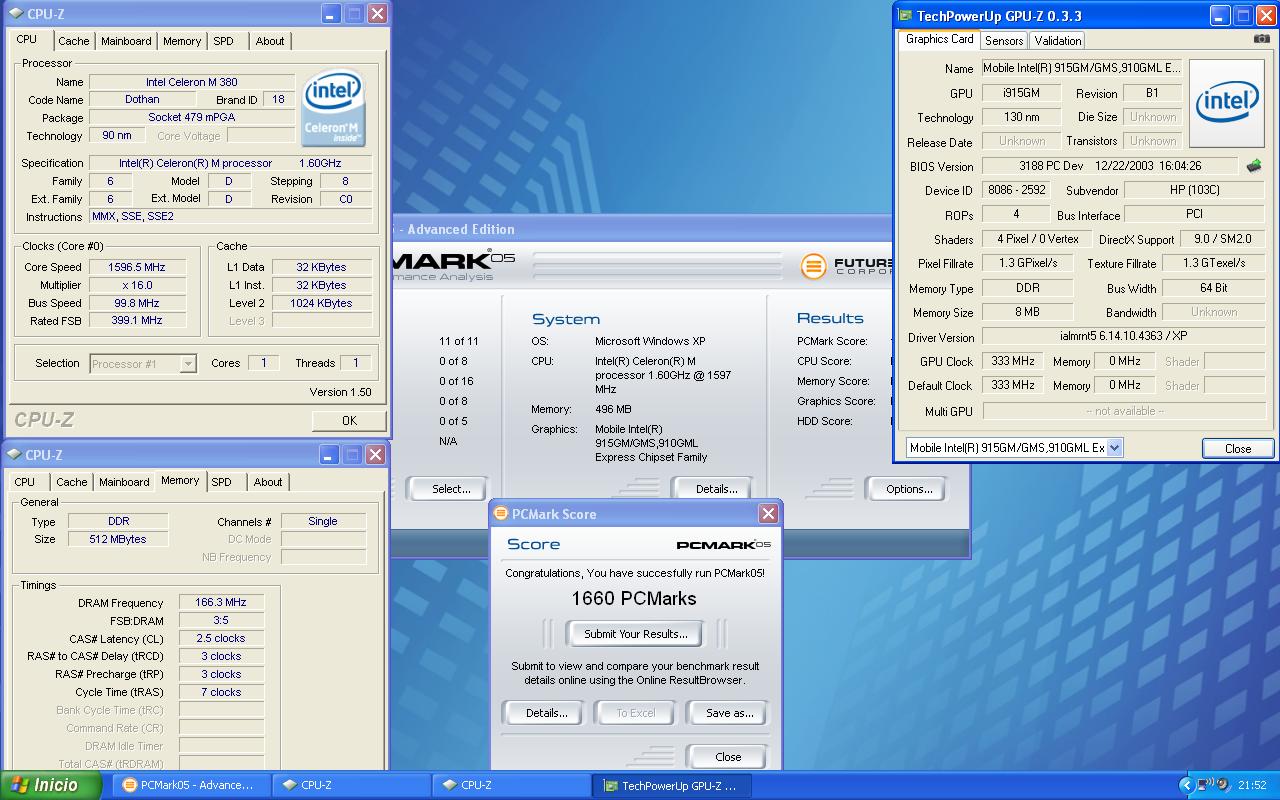Open Cache tab in top CPU-Z window
The image size is (1280, 800).
(x=74, y=41)
